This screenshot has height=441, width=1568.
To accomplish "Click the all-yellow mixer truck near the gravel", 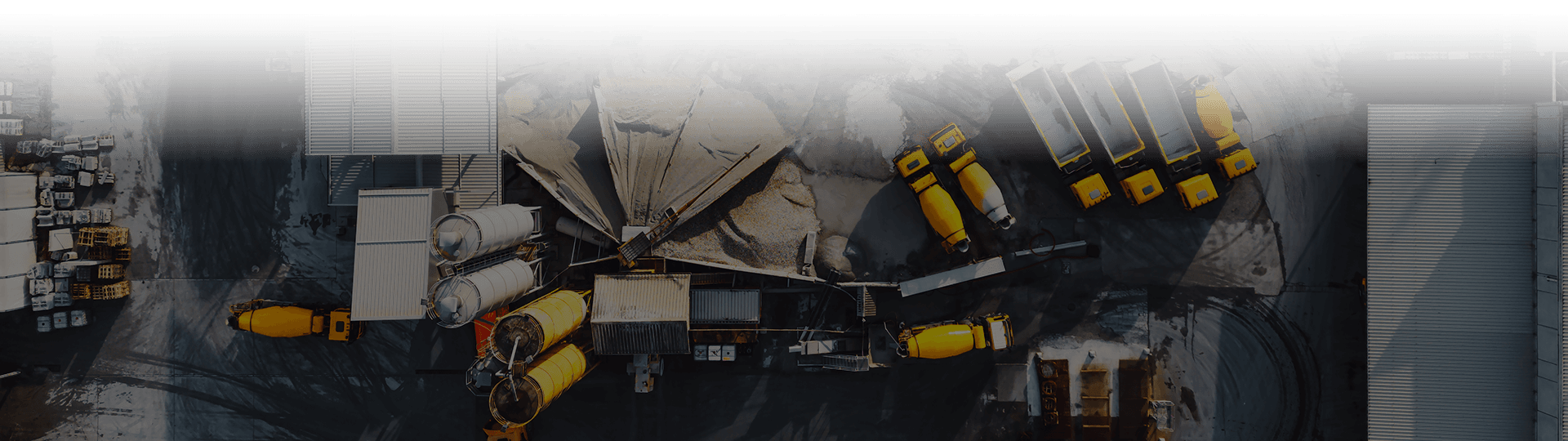I will coord(932,198).
